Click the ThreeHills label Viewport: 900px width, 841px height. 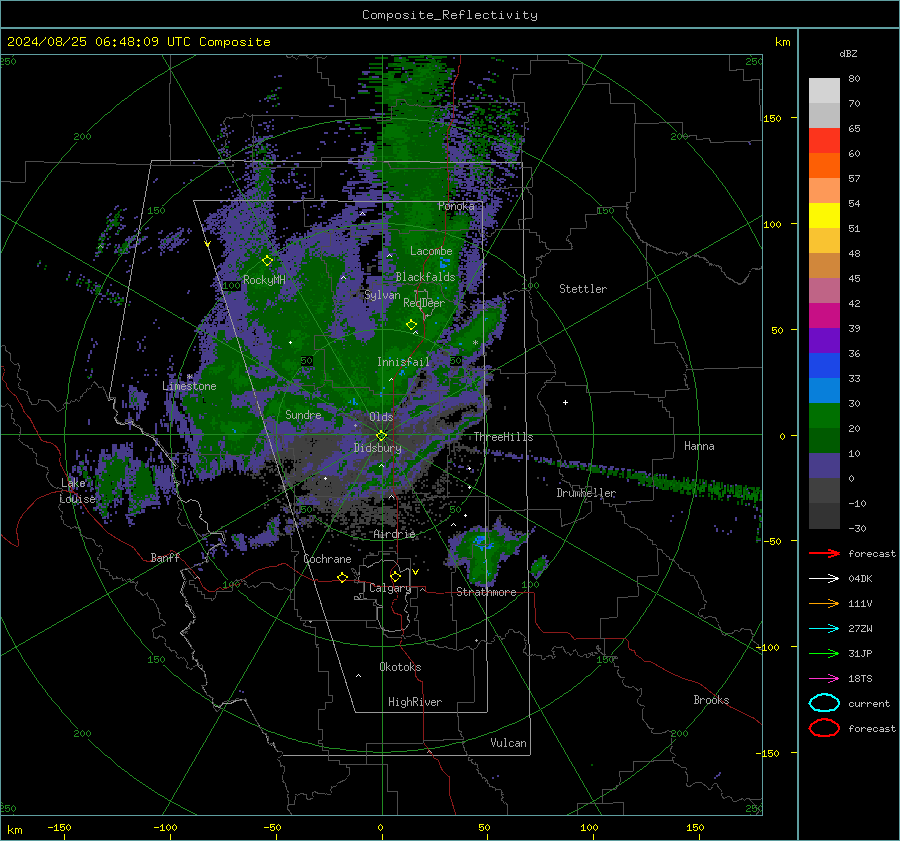(x=503, y=437)
